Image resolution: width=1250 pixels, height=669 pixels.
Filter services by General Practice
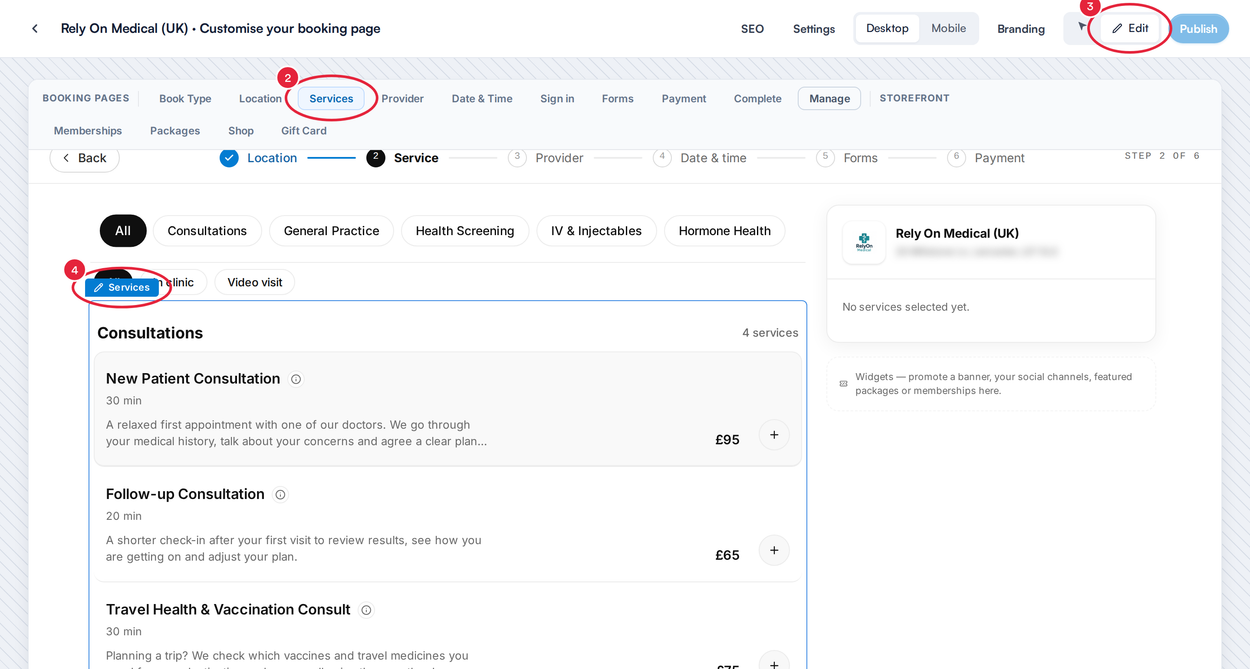[331, 231]
